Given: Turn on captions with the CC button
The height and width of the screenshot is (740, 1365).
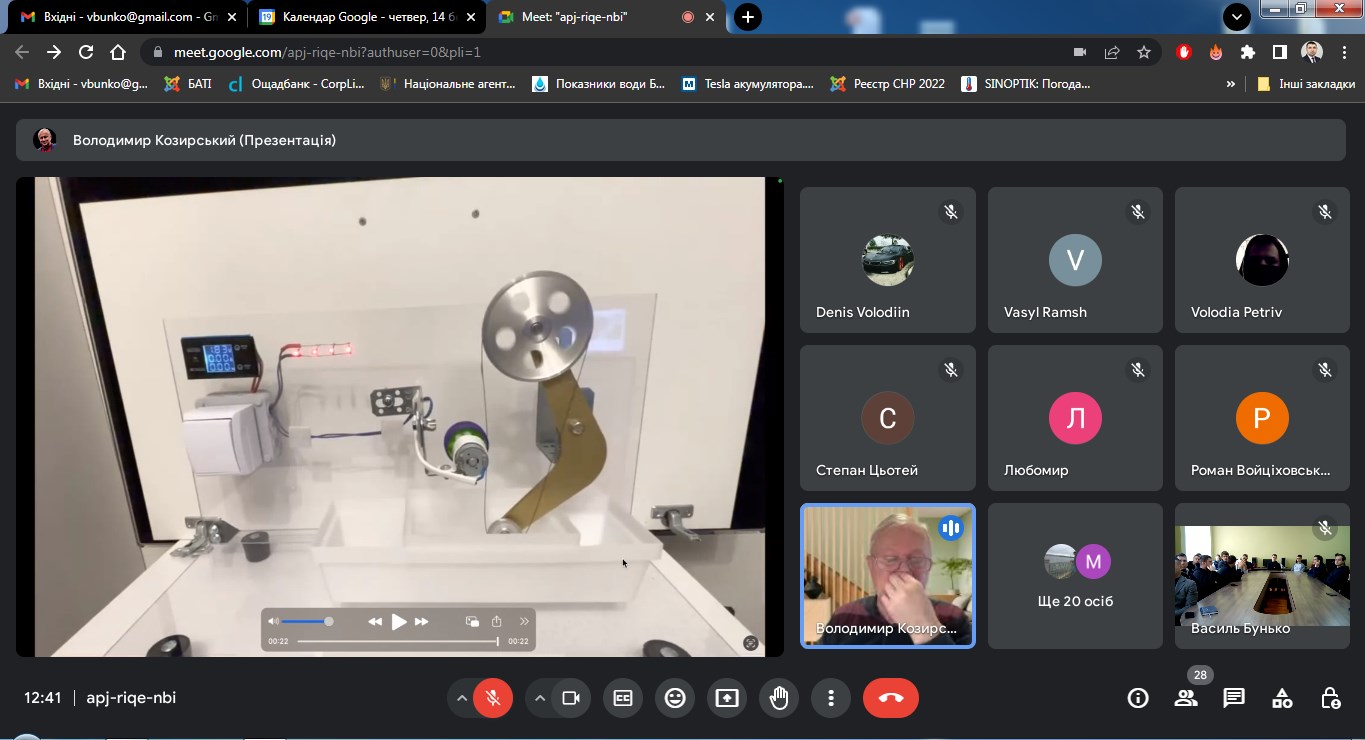Looking at the screenshot, I should (623, 698).
